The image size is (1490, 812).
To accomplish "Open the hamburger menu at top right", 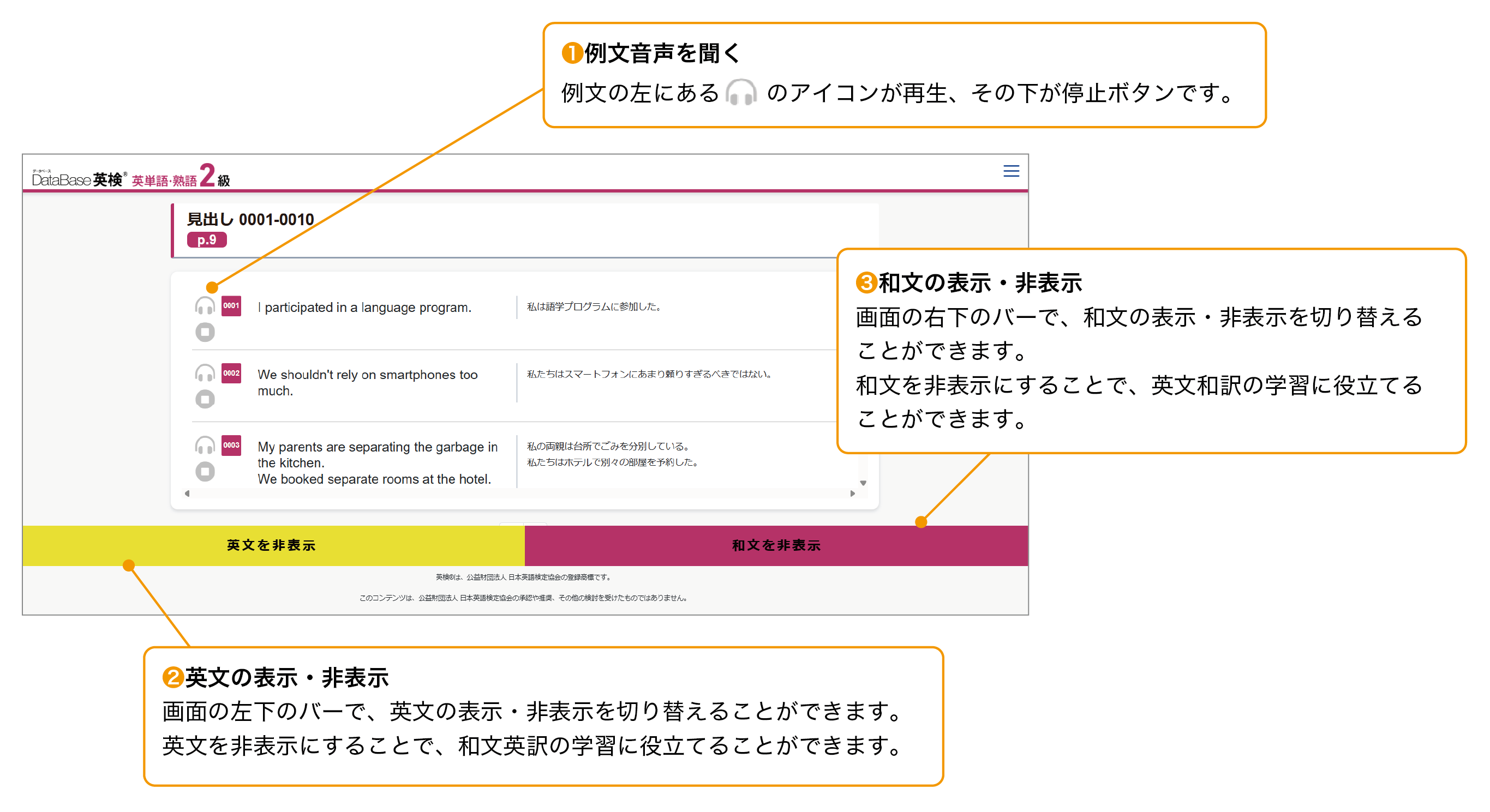I will (x=1010, y=171).
